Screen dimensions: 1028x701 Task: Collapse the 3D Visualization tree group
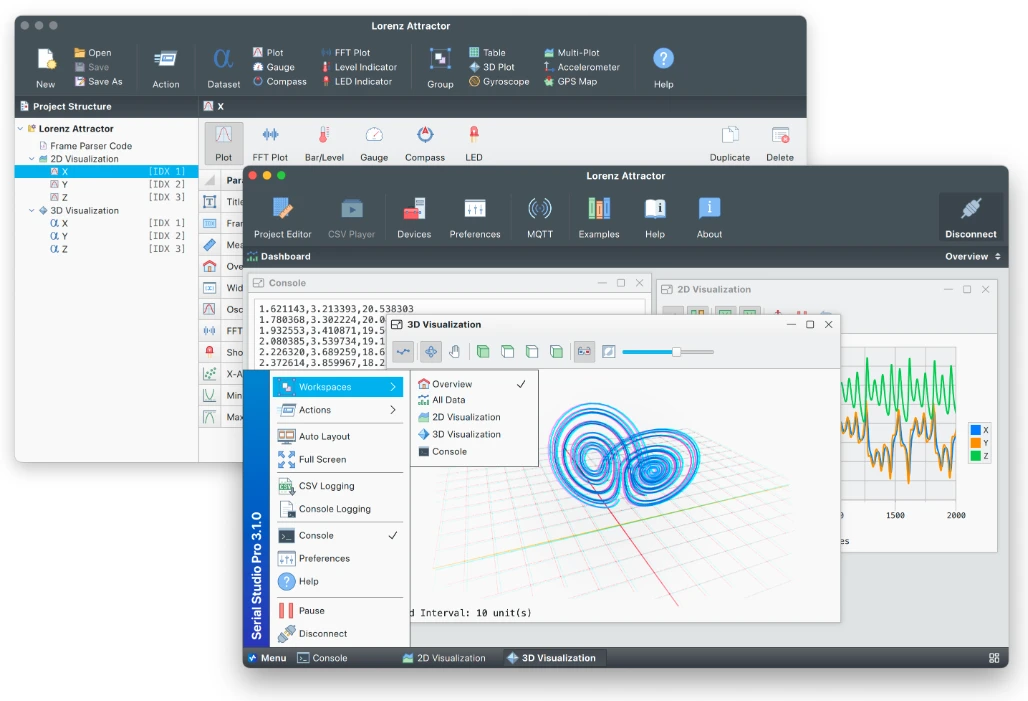(31, 210)
